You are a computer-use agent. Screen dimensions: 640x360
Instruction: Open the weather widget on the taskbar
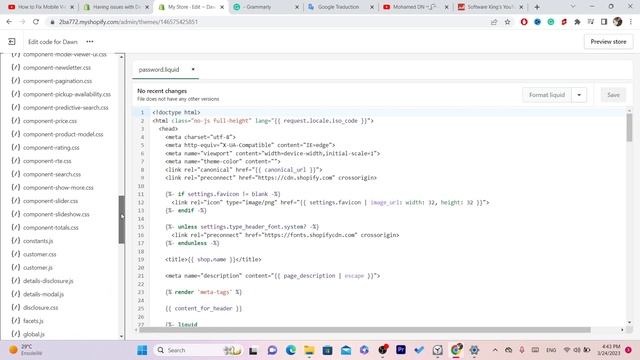25,350
